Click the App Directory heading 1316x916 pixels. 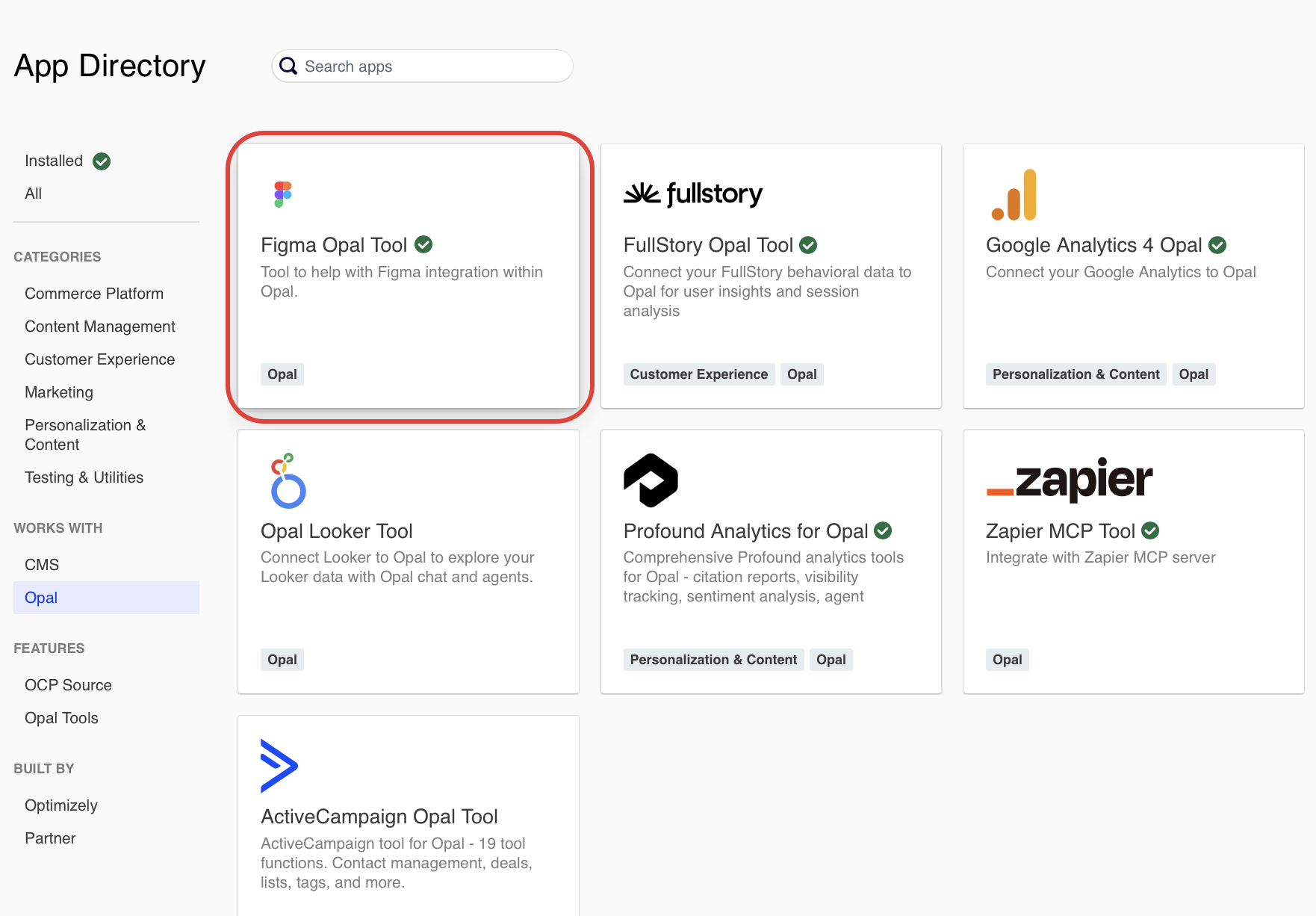click(x=110, y=66)
